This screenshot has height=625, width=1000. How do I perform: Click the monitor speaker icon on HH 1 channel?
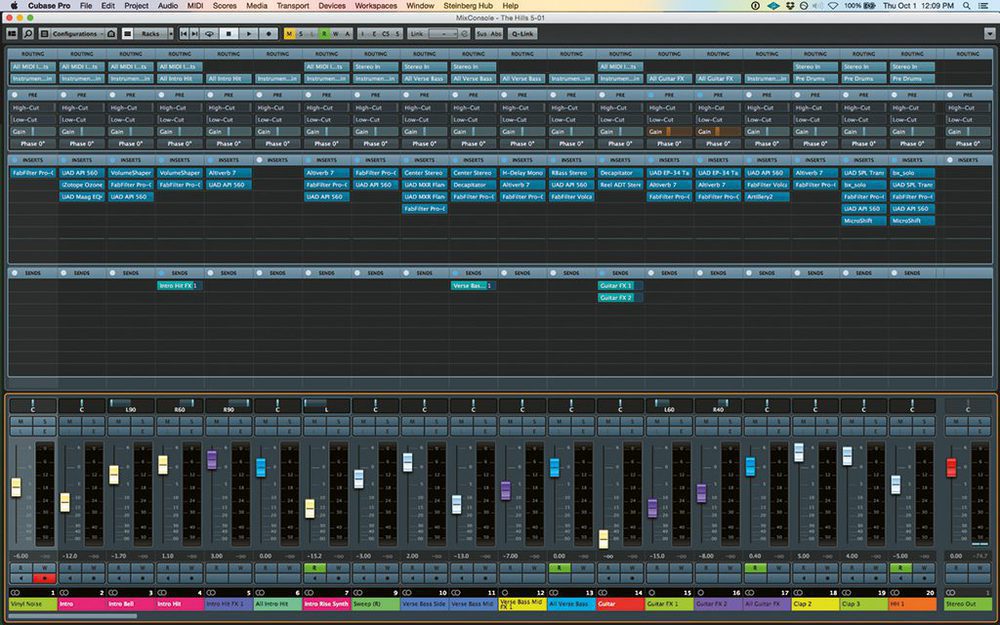pos(901,578)
